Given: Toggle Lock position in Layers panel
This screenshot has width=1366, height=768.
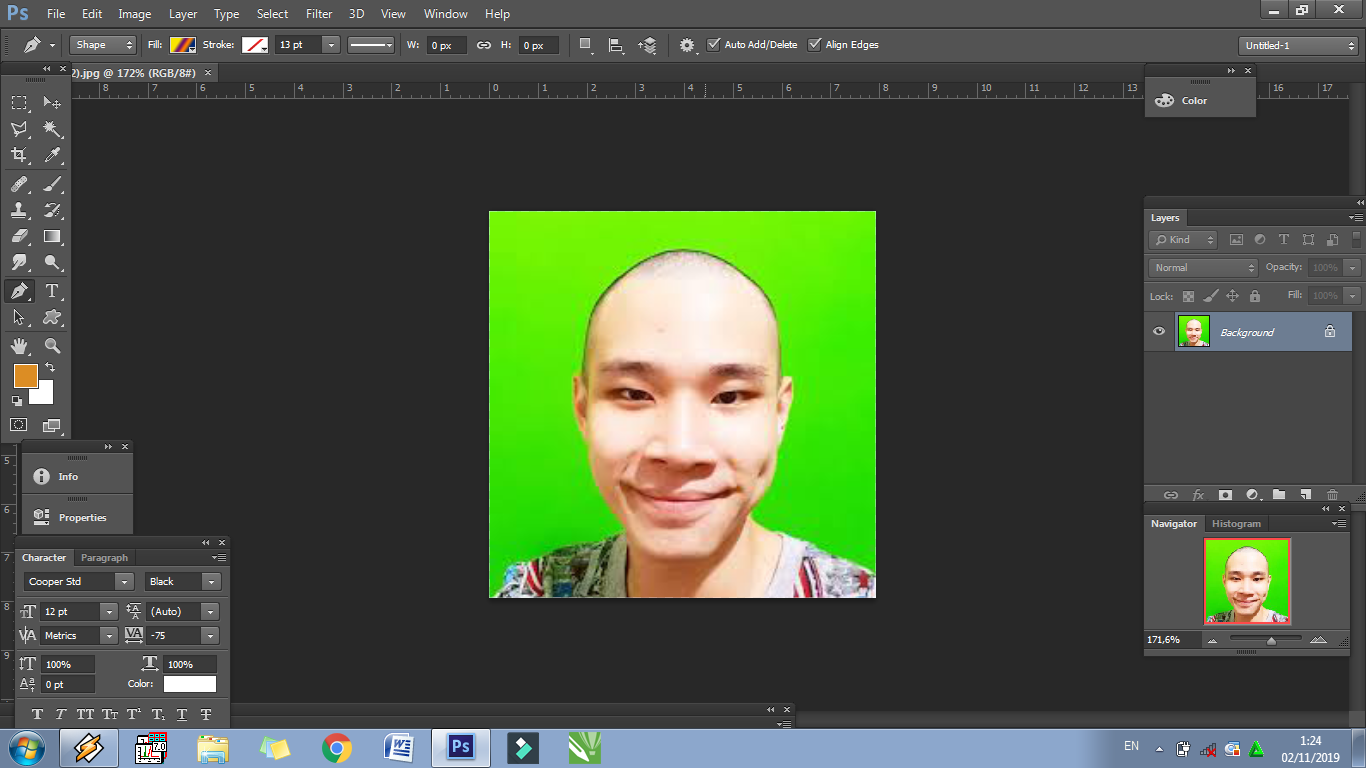Looking at the screenshot, I should point(1232,296).
